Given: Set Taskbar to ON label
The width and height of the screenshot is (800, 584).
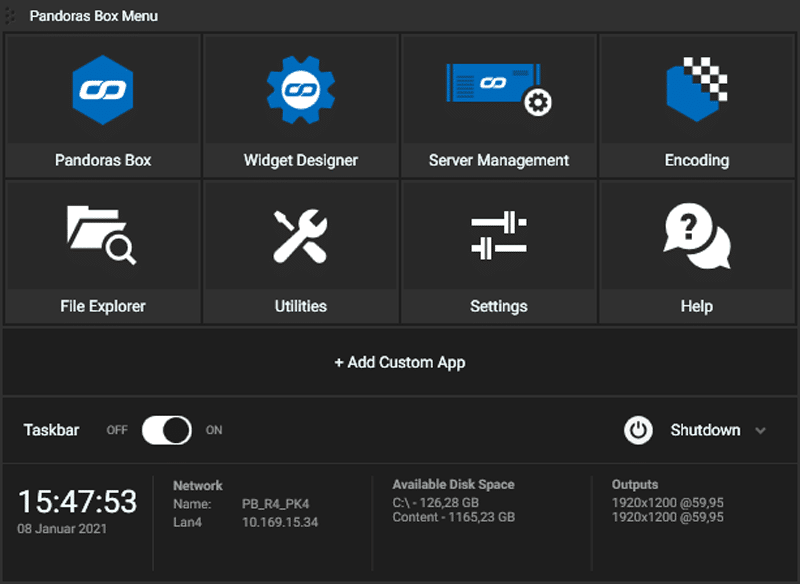Looking at the screenshot, I should 214,431.
